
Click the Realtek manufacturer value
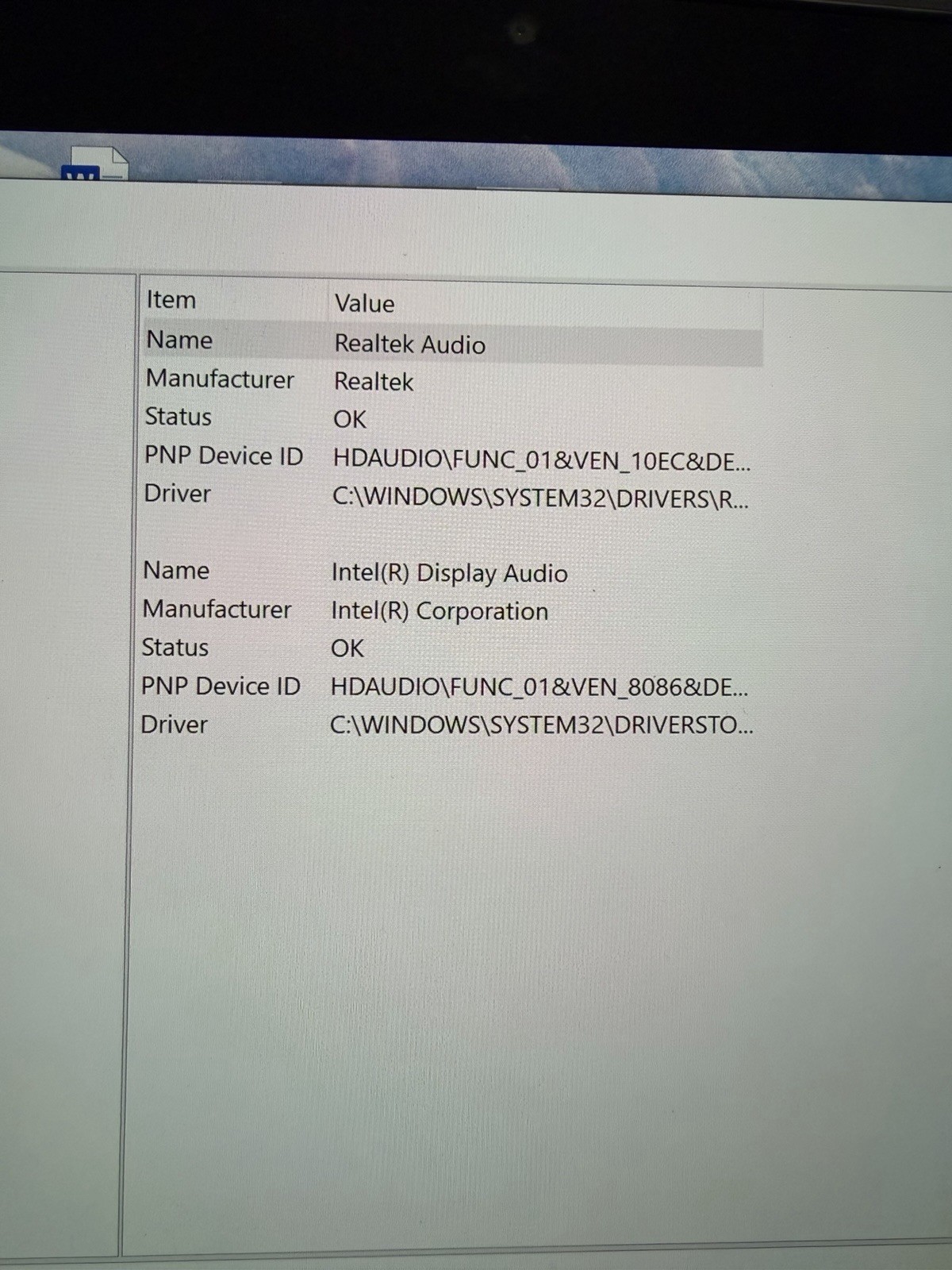374,382
